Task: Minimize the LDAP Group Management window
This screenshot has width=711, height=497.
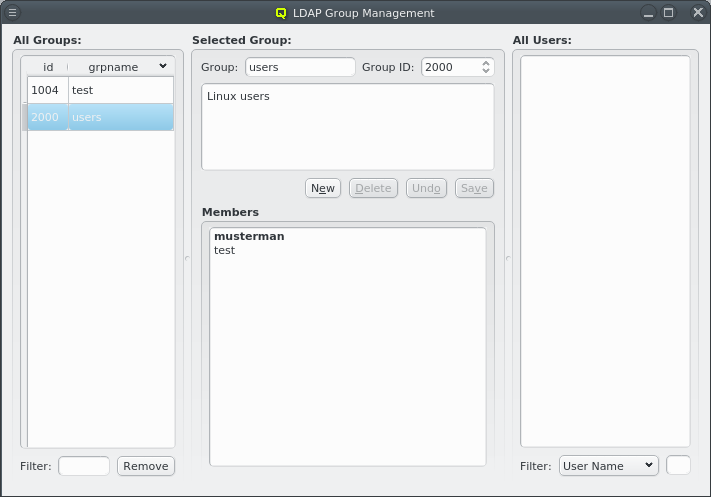Action: pos(648,12)
